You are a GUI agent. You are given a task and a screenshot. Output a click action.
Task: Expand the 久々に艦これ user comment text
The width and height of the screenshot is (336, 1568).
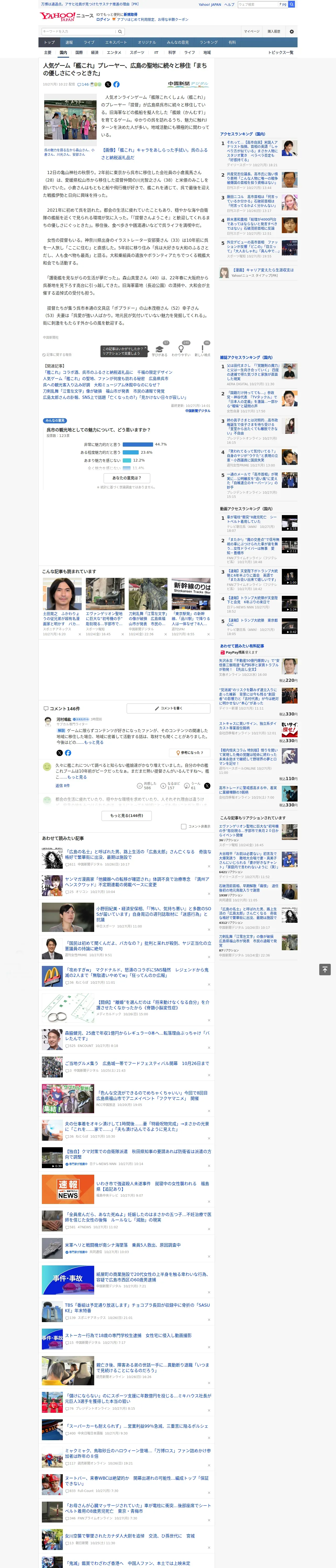(x=77, y=777)
